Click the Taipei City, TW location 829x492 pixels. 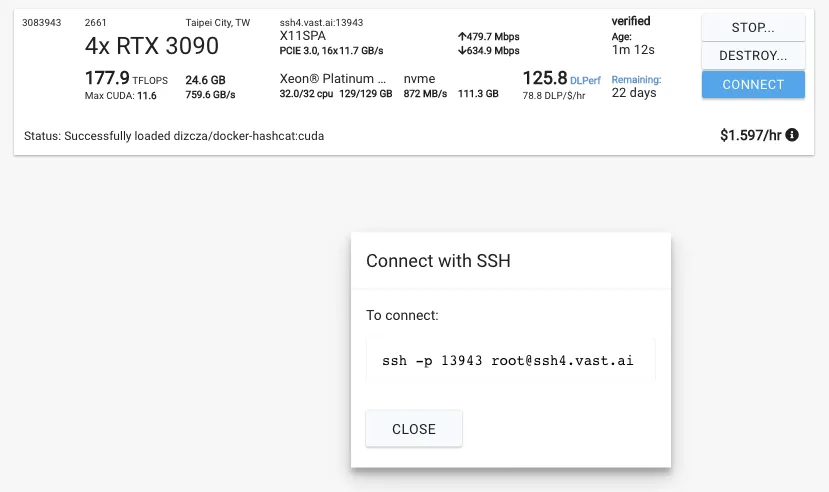(x=218, y=22)
